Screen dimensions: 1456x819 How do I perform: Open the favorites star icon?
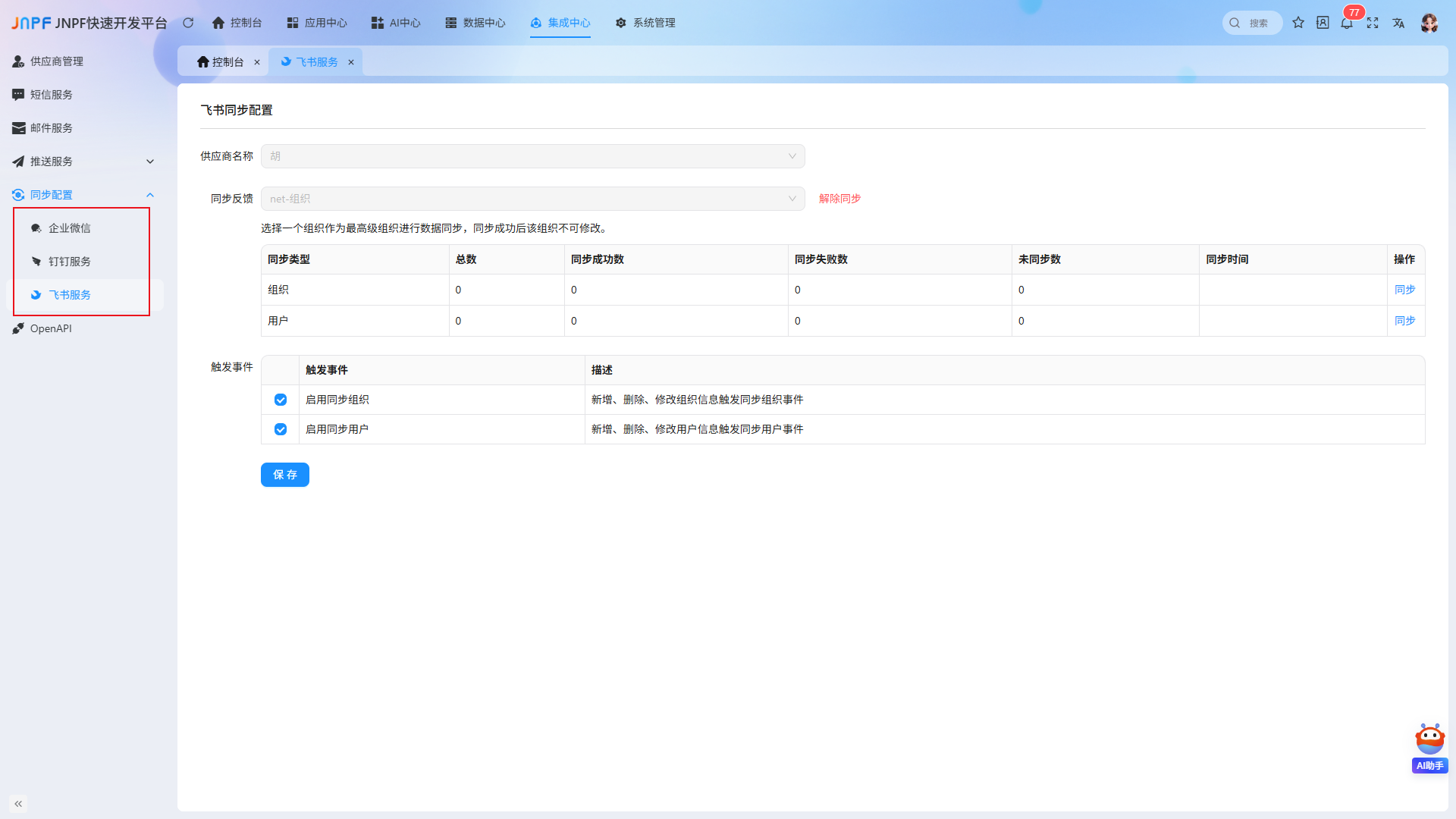1298,23
